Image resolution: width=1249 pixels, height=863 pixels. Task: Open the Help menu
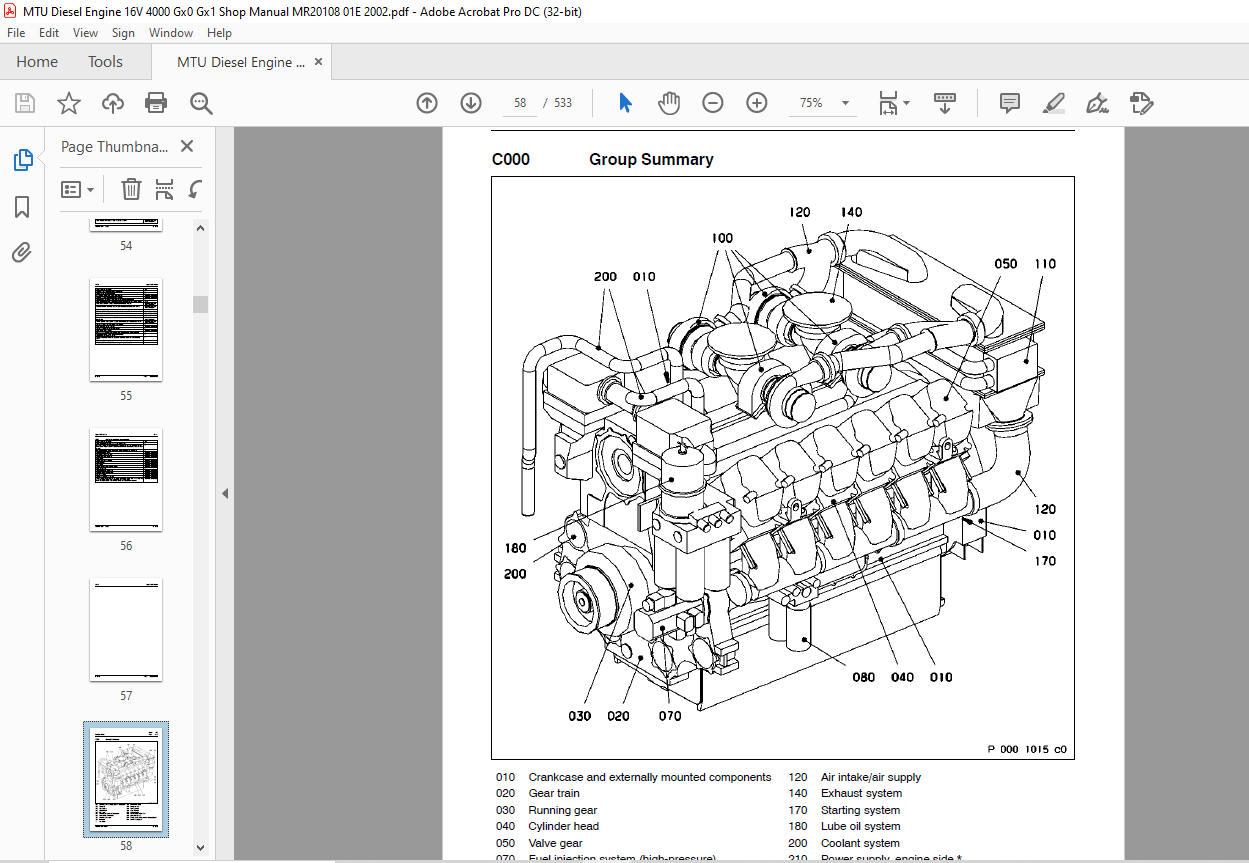click(x=219, y=33)
